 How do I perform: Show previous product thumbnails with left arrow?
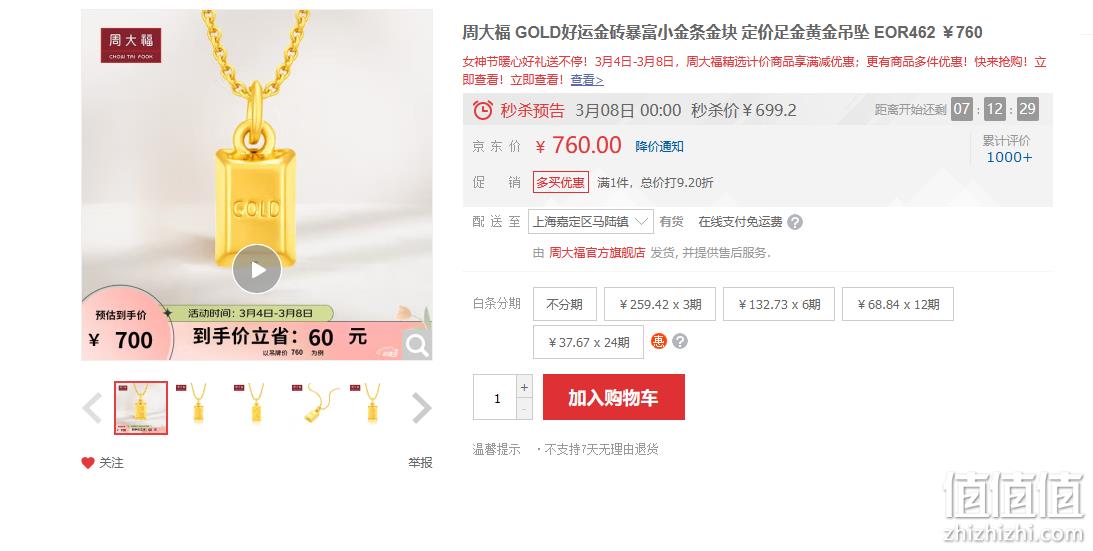coord(92,408)
